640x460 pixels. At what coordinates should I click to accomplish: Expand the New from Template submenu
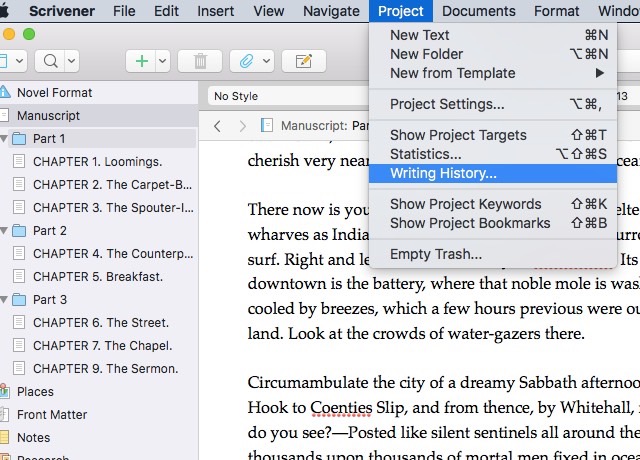(x=493, y=73)
